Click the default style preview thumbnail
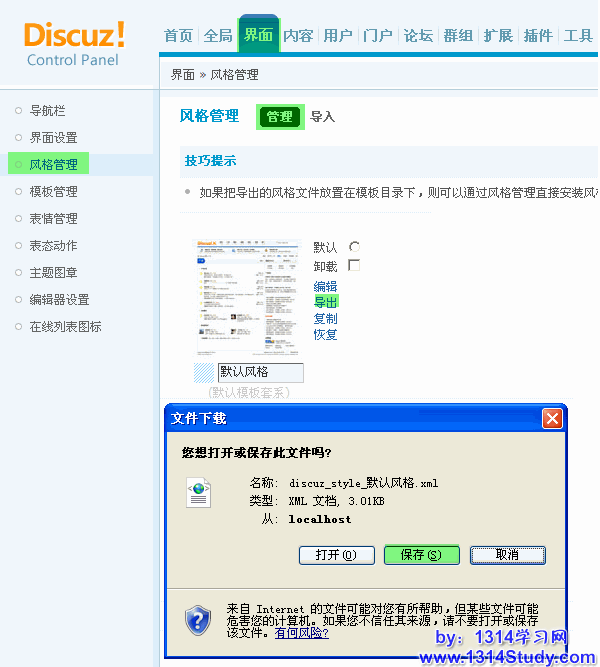This screenshot has width=600, height=667. 247,297
